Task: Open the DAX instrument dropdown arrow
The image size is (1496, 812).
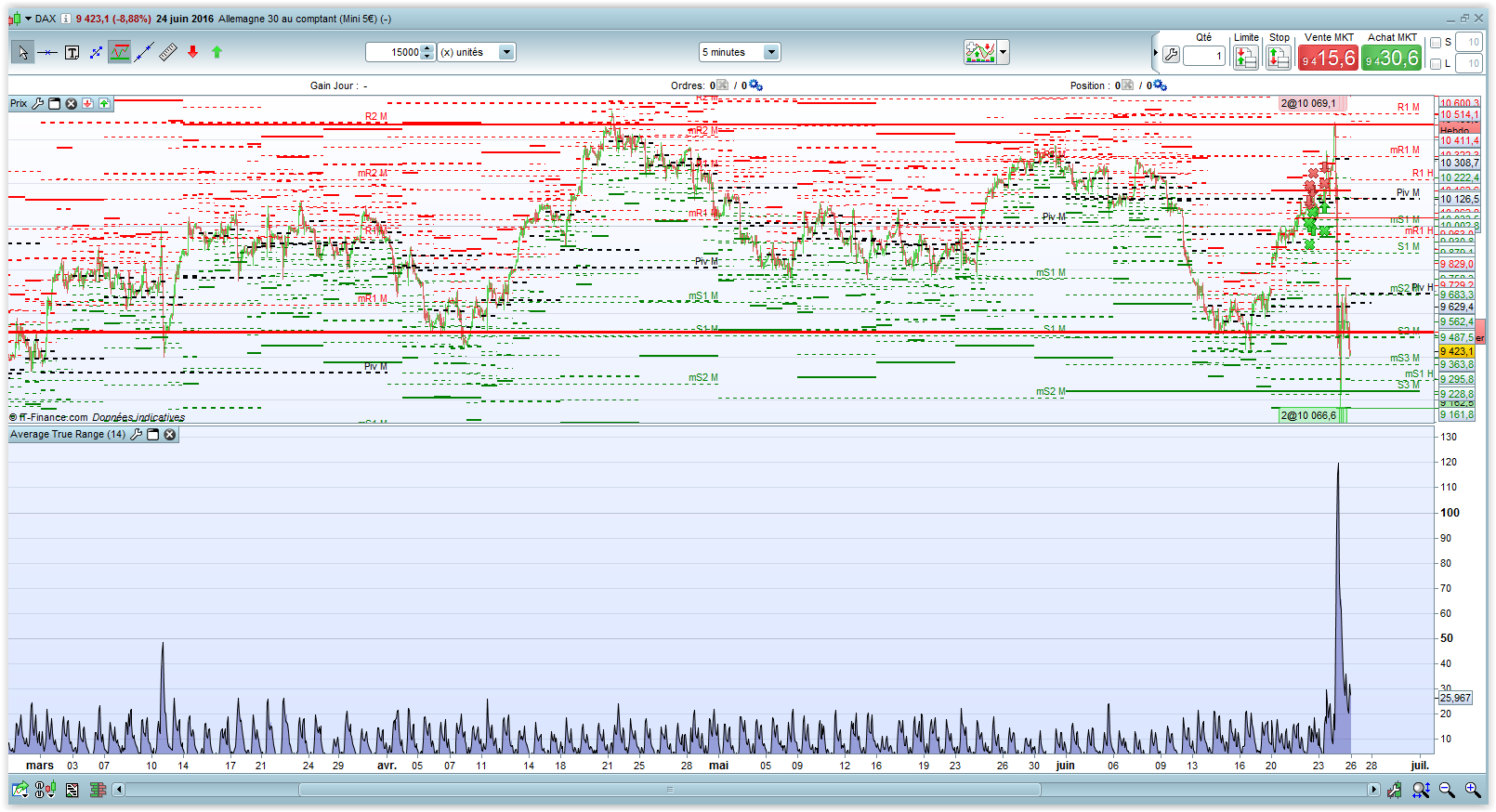Action: point(28,19)
